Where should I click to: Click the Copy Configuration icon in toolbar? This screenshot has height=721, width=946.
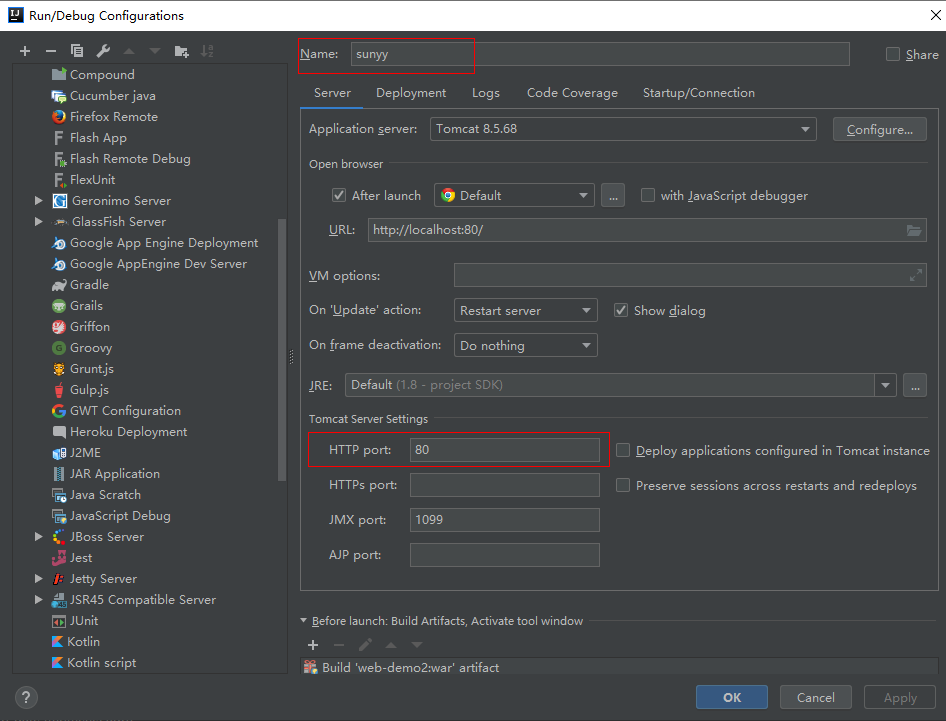coord(77,51)
